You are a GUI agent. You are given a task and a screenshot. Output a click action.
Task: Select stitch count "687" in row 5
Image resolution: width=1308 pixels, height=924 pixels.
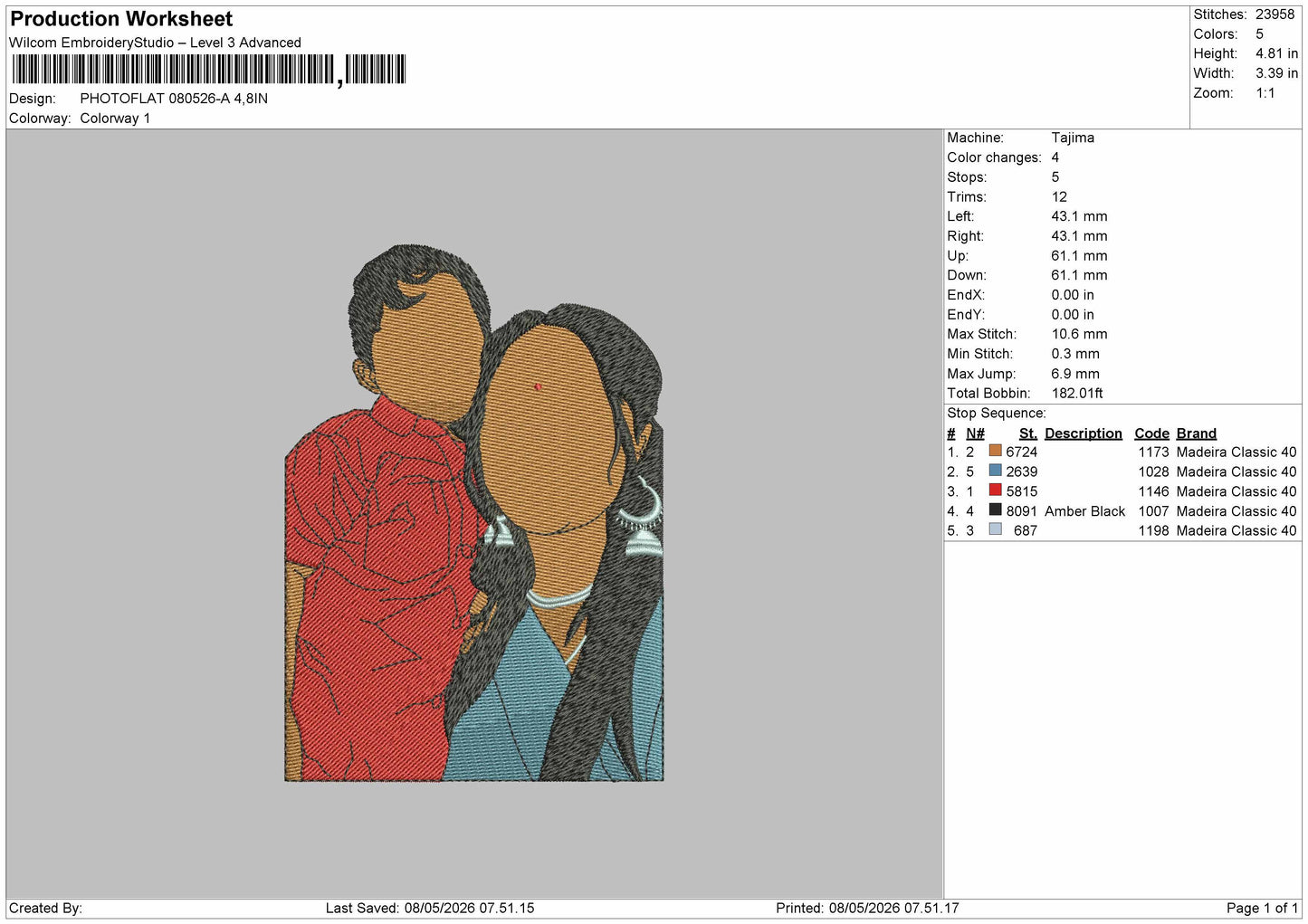(1026, 531)
